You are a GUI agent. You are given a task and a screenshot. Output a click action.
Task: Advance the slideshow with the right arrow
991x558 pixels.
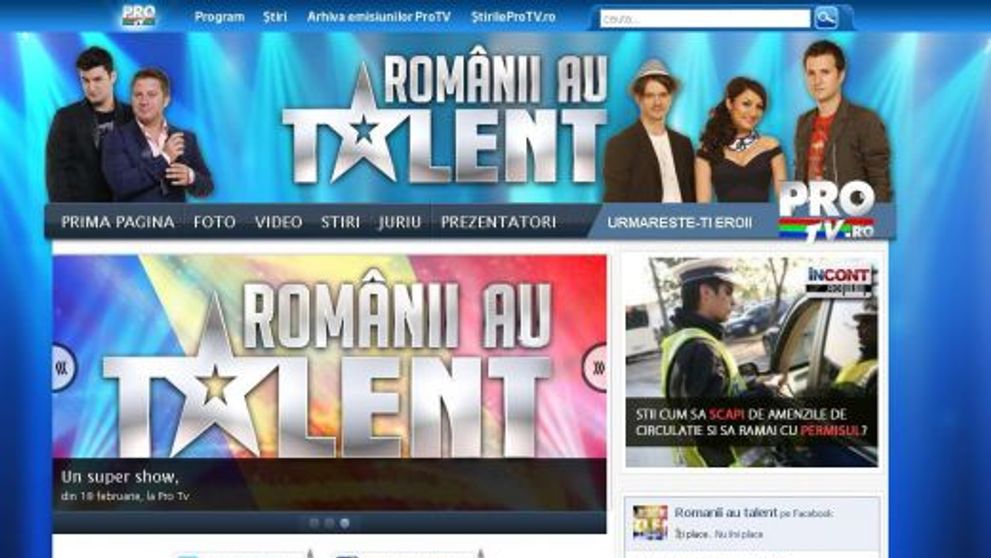[595, 367]
